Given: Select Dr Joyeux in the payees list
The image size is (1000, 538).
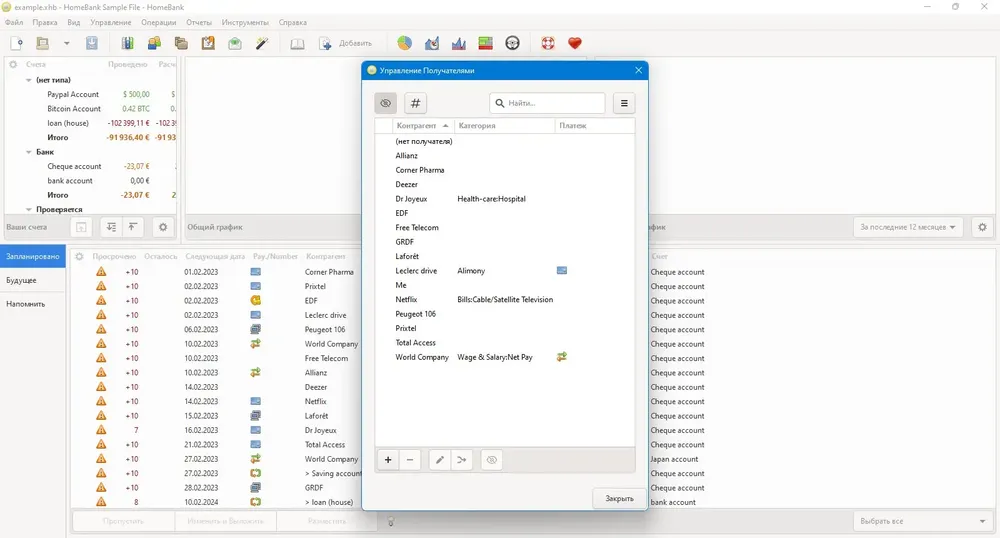Looking at the screenshot, I should coord(504,199).
